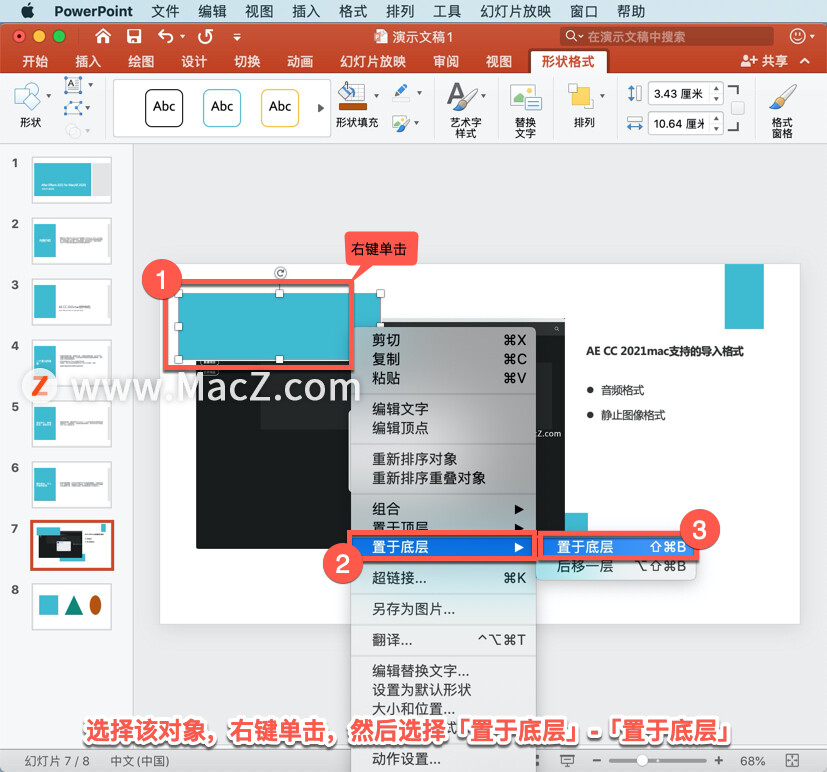Switch to the 绘图 ribbon tab
The height and width of the screenshot is (772, 827).
pyautogui.click(x=141, y=62)
